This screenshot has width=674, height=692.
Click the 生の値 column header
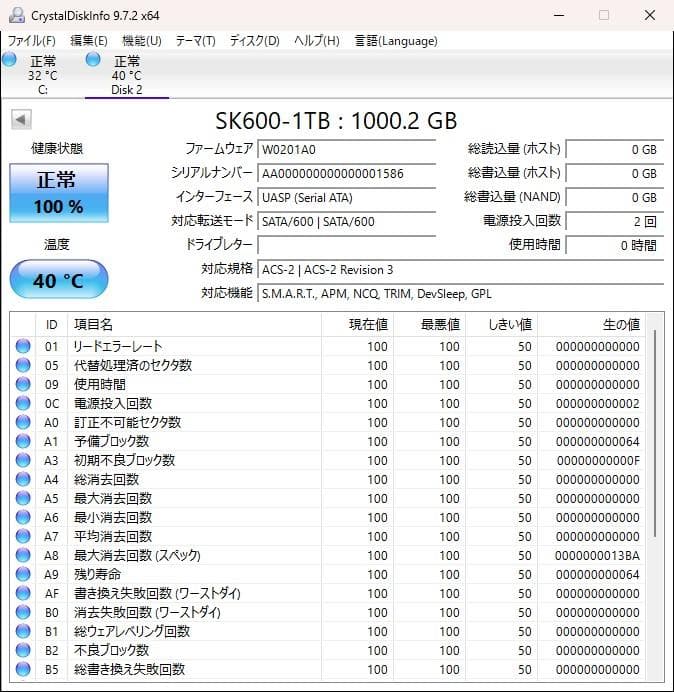591,325
